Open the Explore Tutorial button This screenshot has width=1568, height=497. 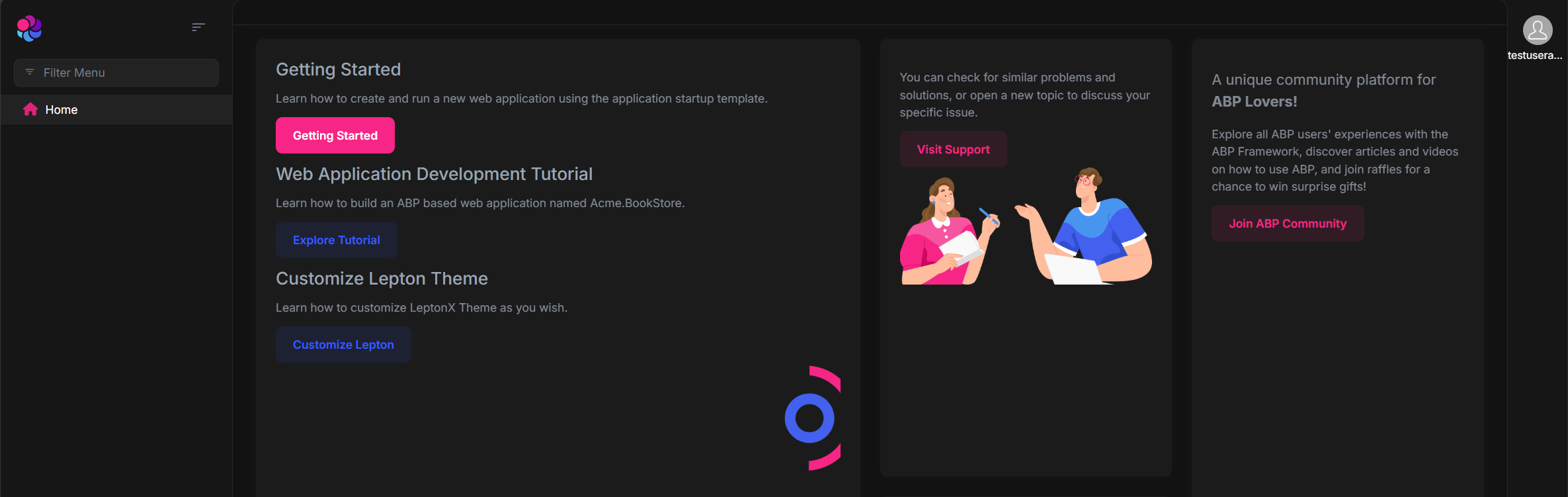coord(336,240)
